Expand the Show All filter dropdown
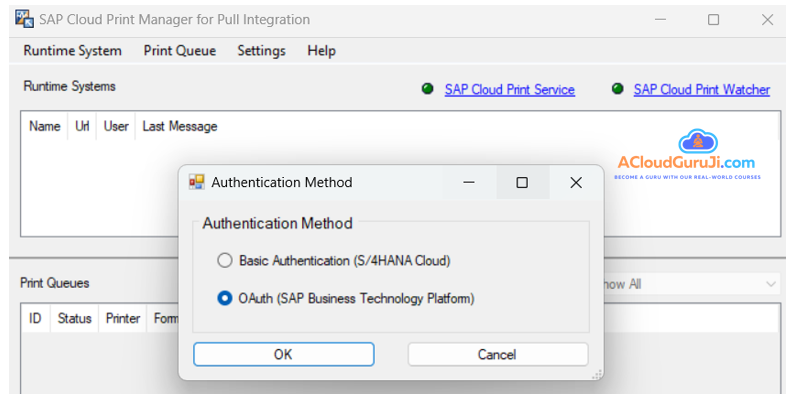The height and width of the screenshot is (403, 790). (x=769, y=285)
